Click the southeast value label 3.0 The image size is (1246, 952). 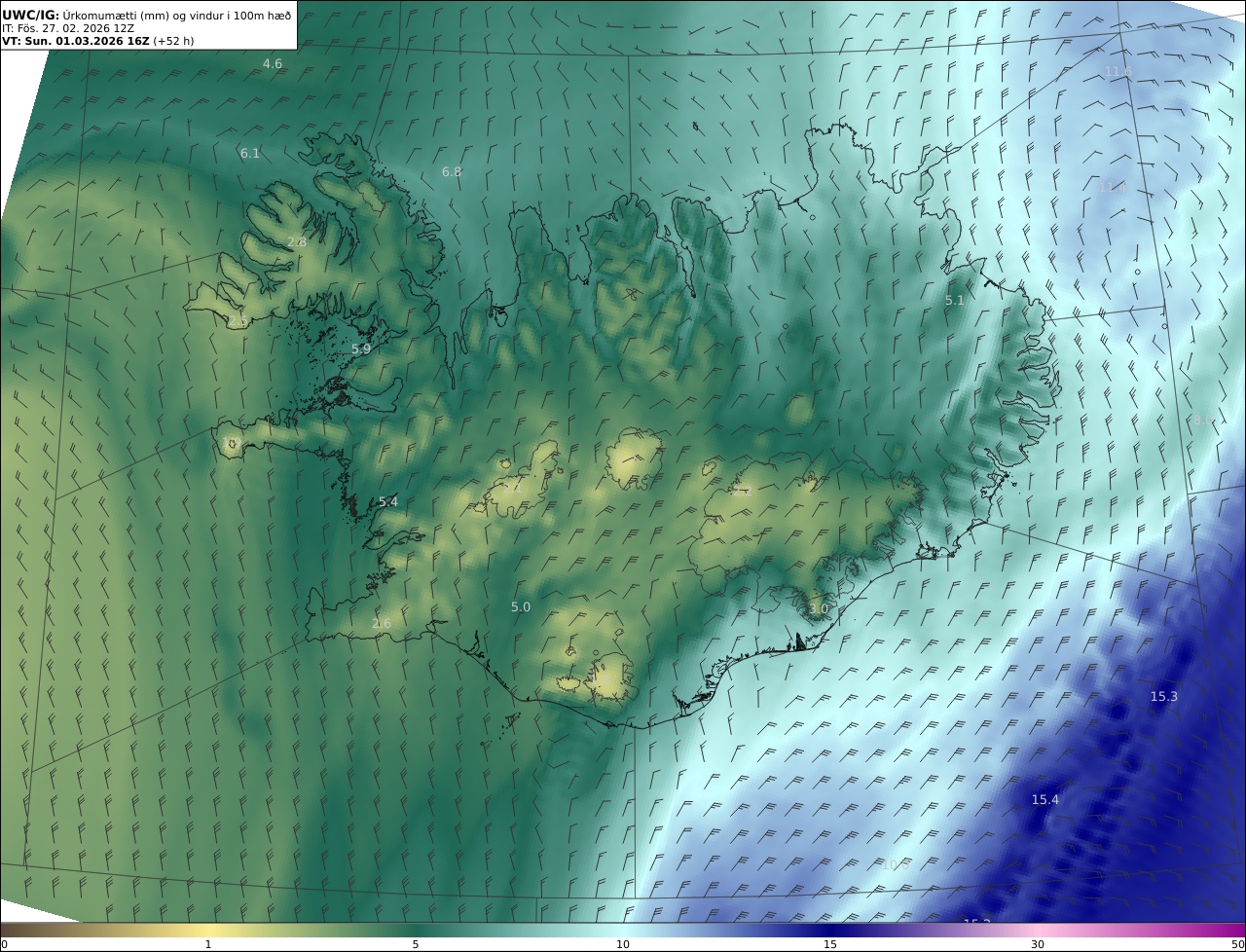[x=819, y=609]
